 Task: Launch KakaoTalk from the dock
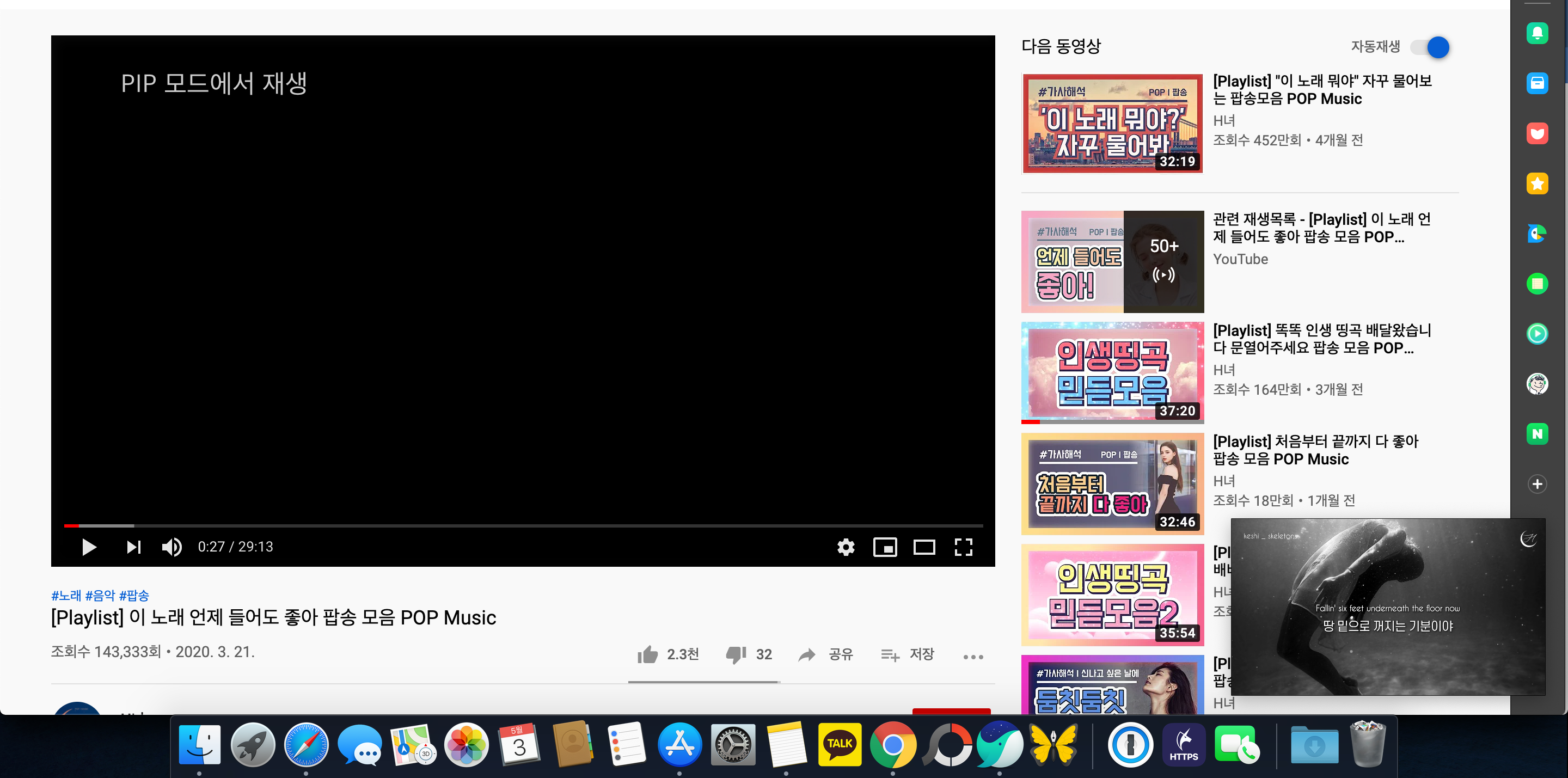(x=840, y=744)
